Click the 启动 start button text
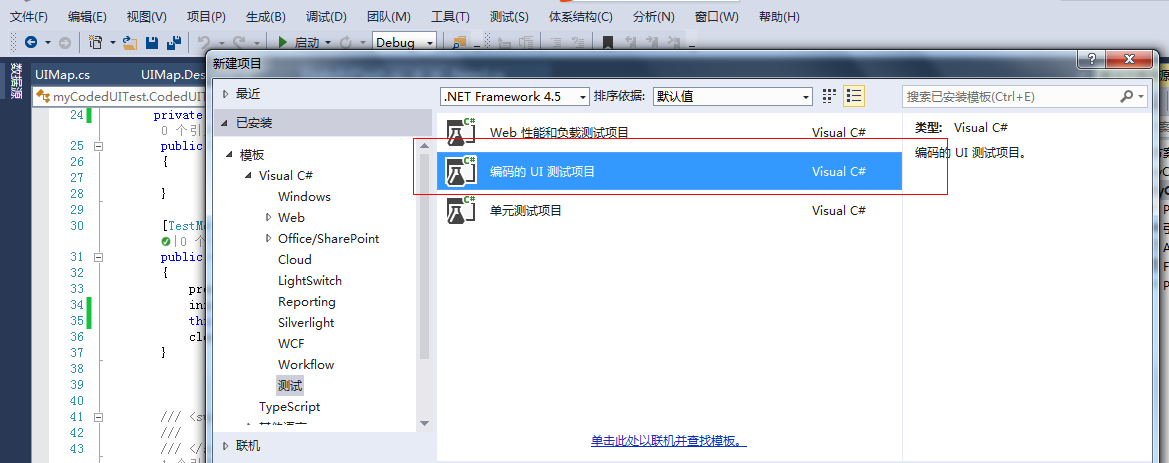This screenshot has height=463, width=1169. pos(306,43)
